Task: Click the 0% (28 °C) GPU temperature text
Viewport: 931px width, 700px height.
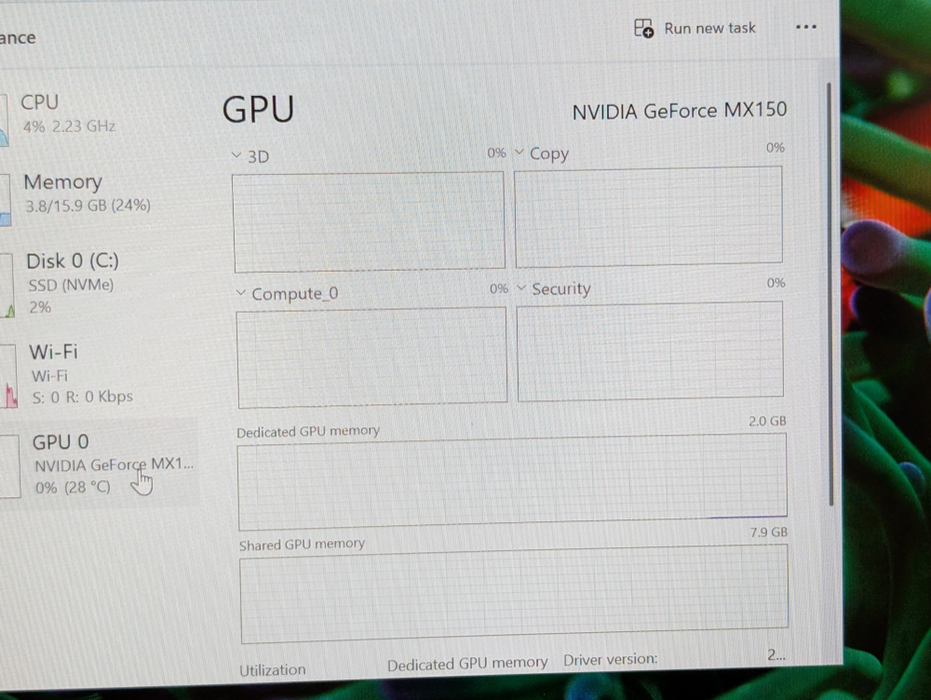Action: (72, 487)
